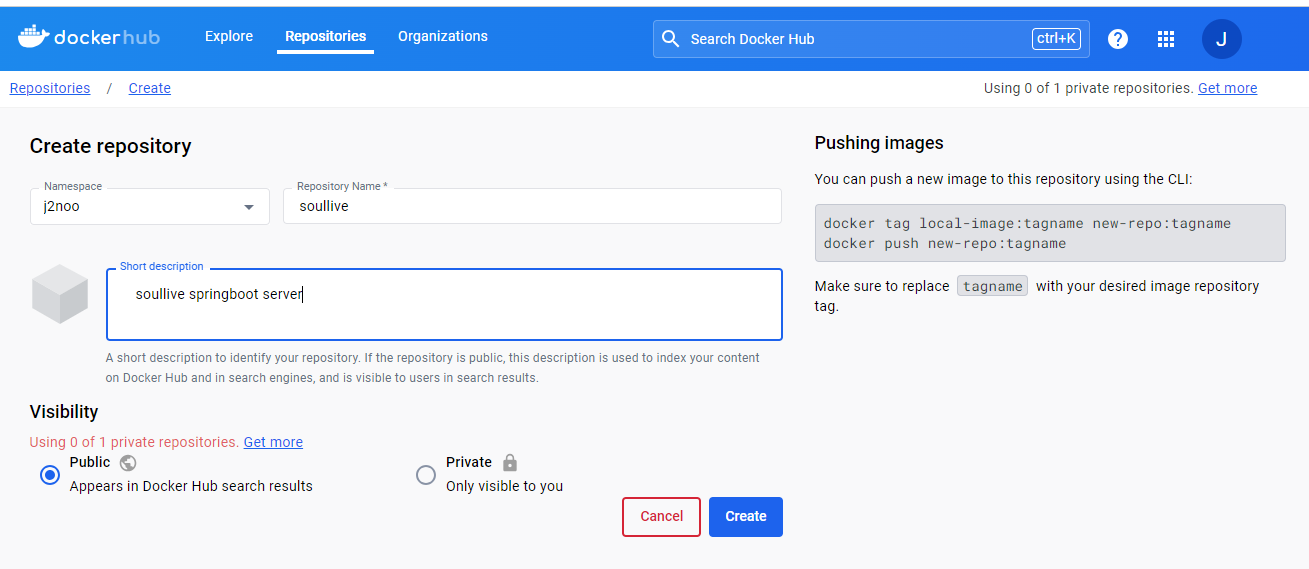Open the help question mark icon

click(x=1118, y=39)
